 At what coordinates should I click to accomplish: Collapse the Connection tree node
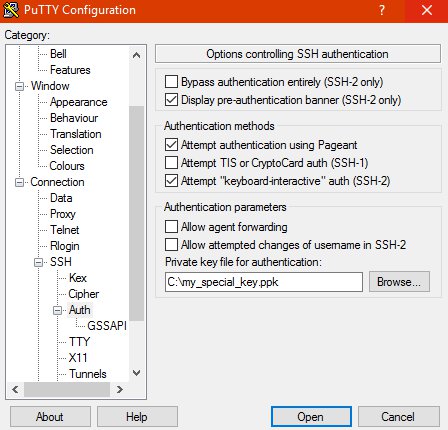(x=19, y=182)
